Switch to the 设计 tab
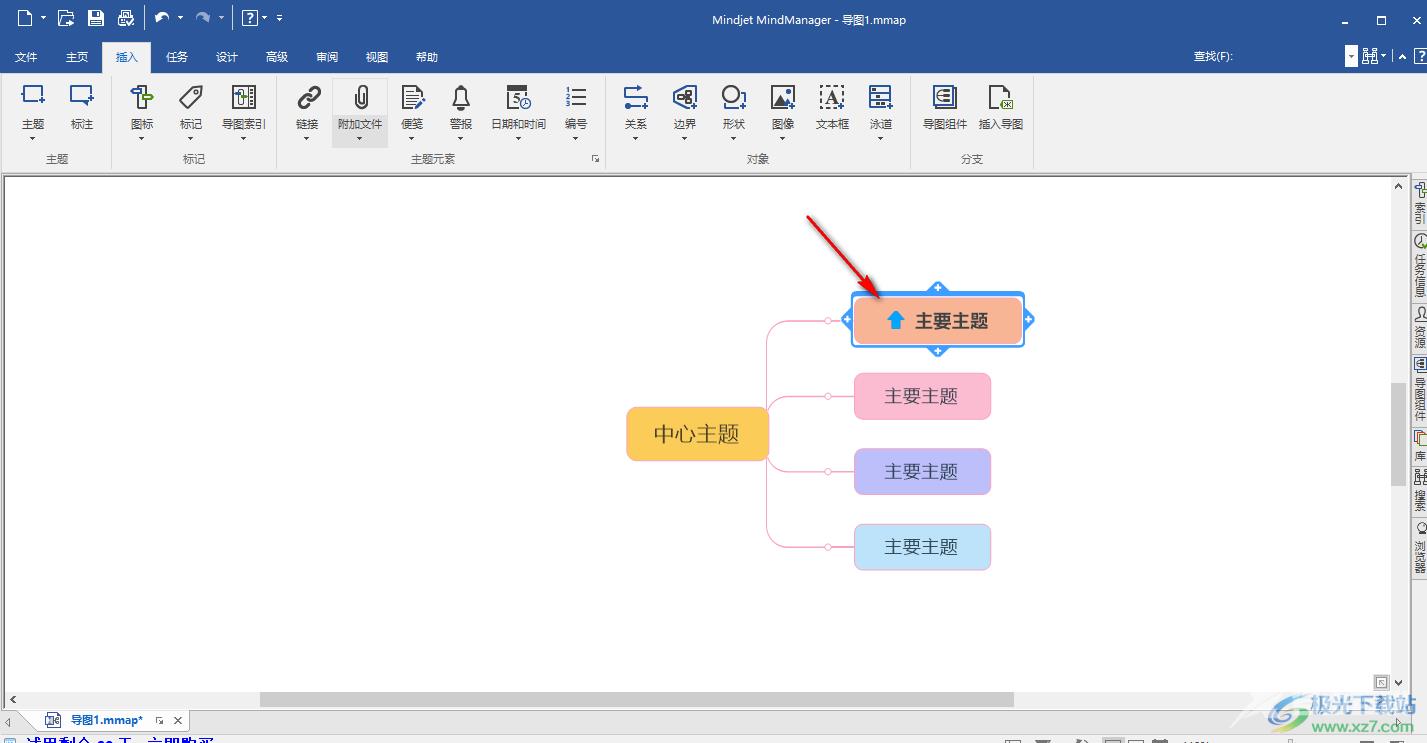Viewport: 1427px width, 743px height. pyautogui.click(x=227, y=57)
